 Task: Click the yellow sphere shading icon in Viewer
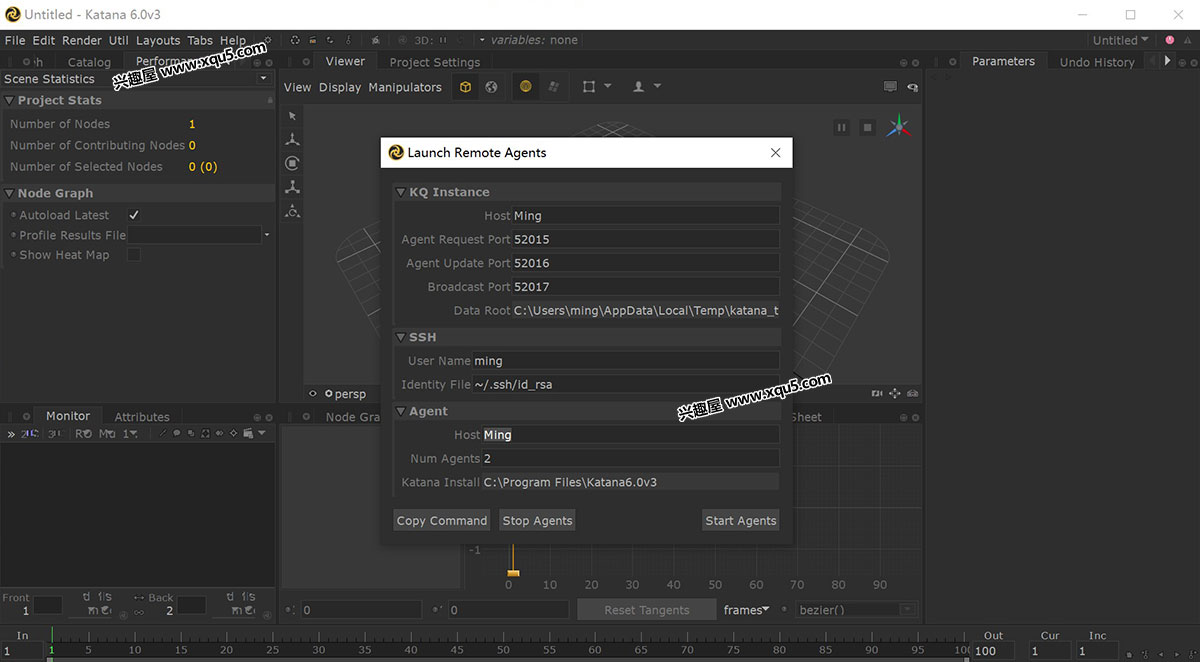[526, 87]
